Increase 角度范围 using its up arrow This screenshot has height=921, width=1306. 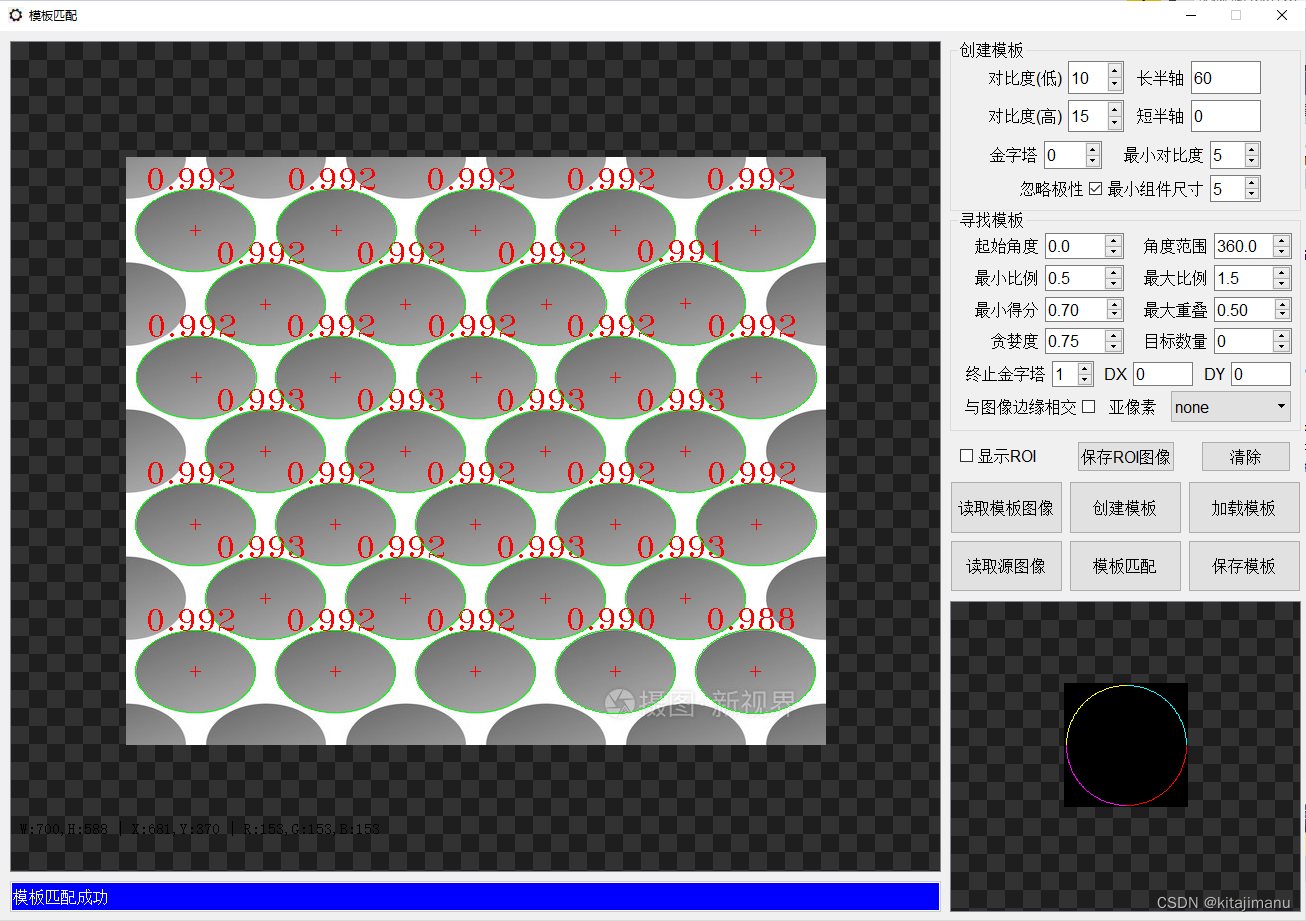tap(1280, 240)
